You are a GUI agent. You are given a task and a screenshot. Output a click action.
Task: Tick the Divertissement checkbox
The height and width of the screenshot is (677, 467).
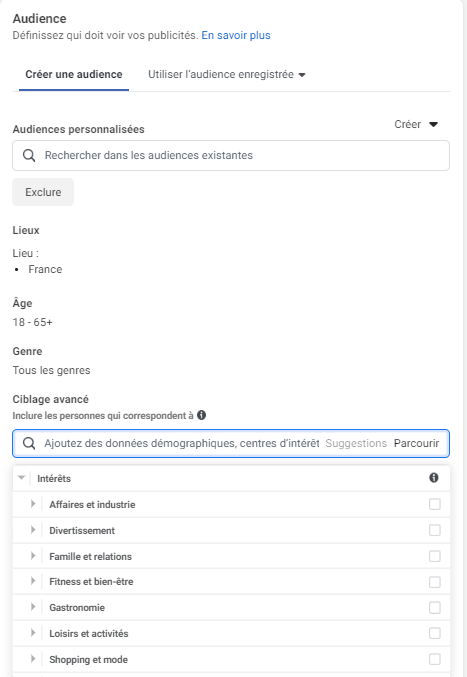pyautogui.click(x=435, y=530)
